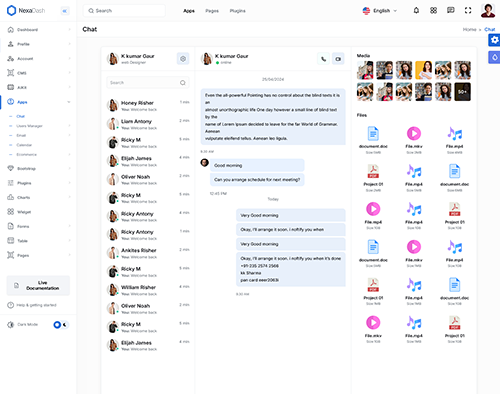Viewport: 500px width, 394px height.
Task: Expand the Plugins sidebar menu chevron
Action: pos(69,183)
